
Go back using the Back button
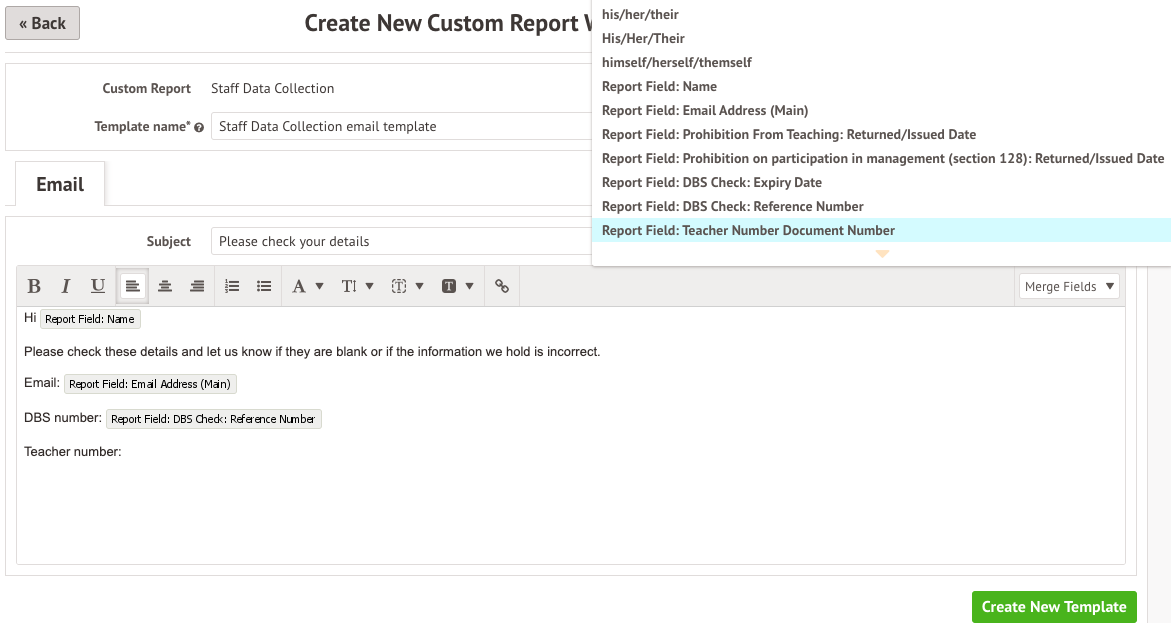point(42,23)
